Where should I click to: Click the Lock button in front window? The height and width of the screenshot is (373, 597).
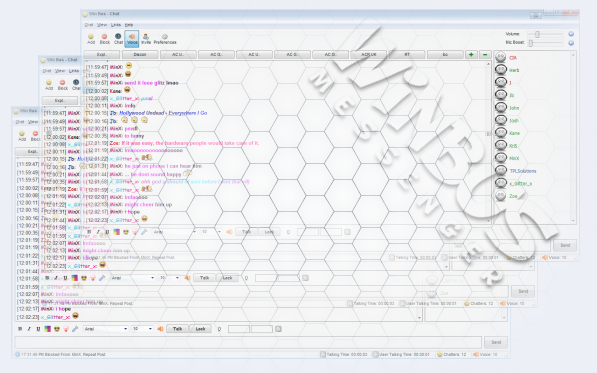(200, 329)
